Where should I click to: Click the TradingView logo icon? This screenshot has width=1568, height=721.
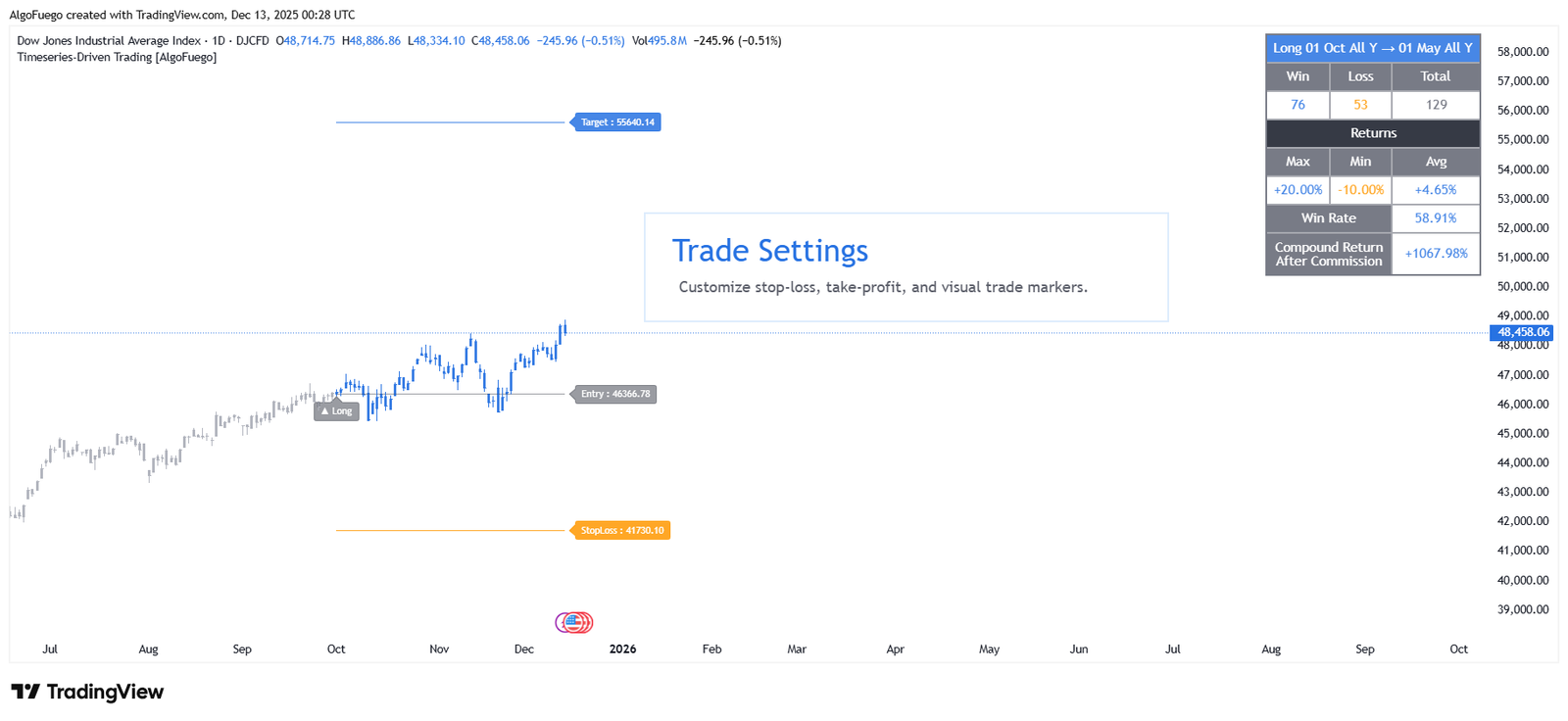(25, 692)
